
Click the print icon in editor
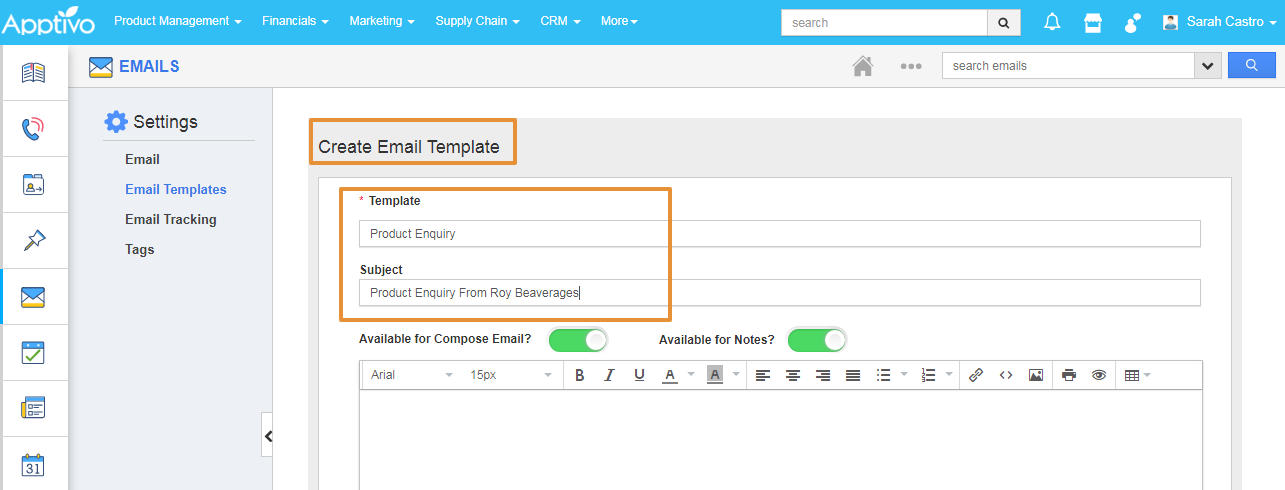pyautogui.click(x=1069, y=375)
